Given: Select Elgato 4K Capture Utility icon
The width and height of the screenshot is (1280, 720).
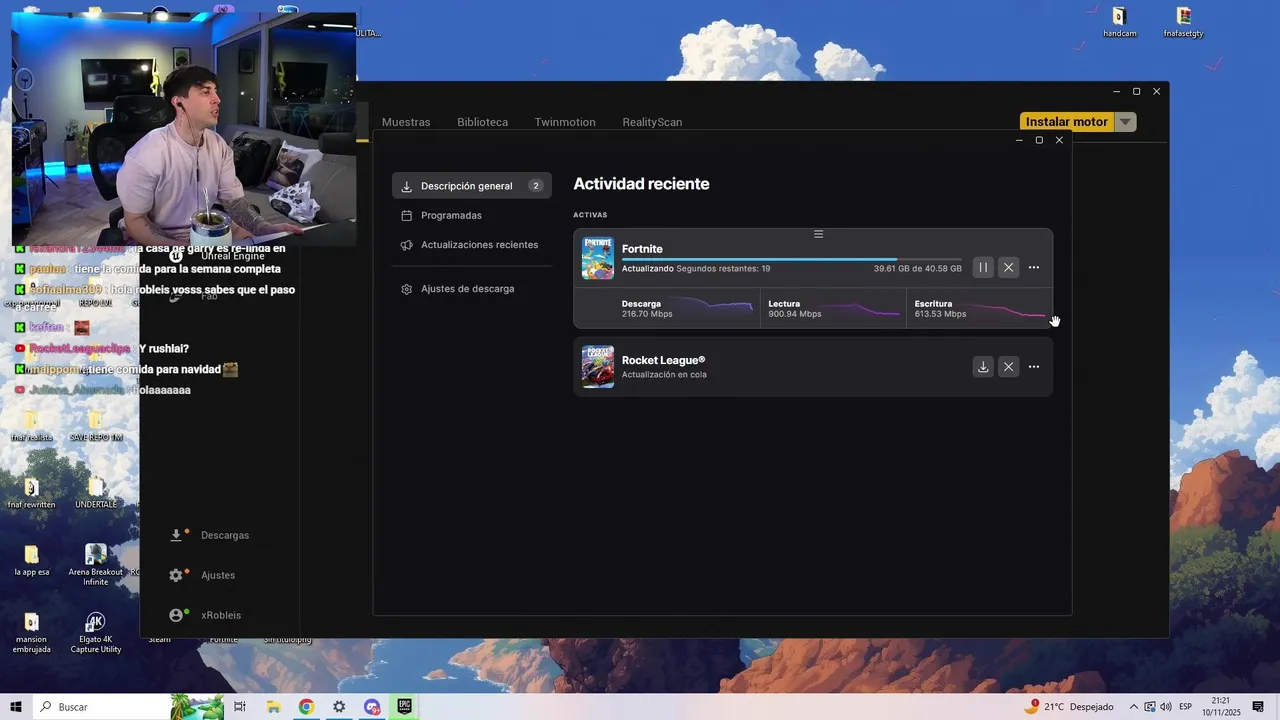Looking at the screenshot, I should click(96, 633).
